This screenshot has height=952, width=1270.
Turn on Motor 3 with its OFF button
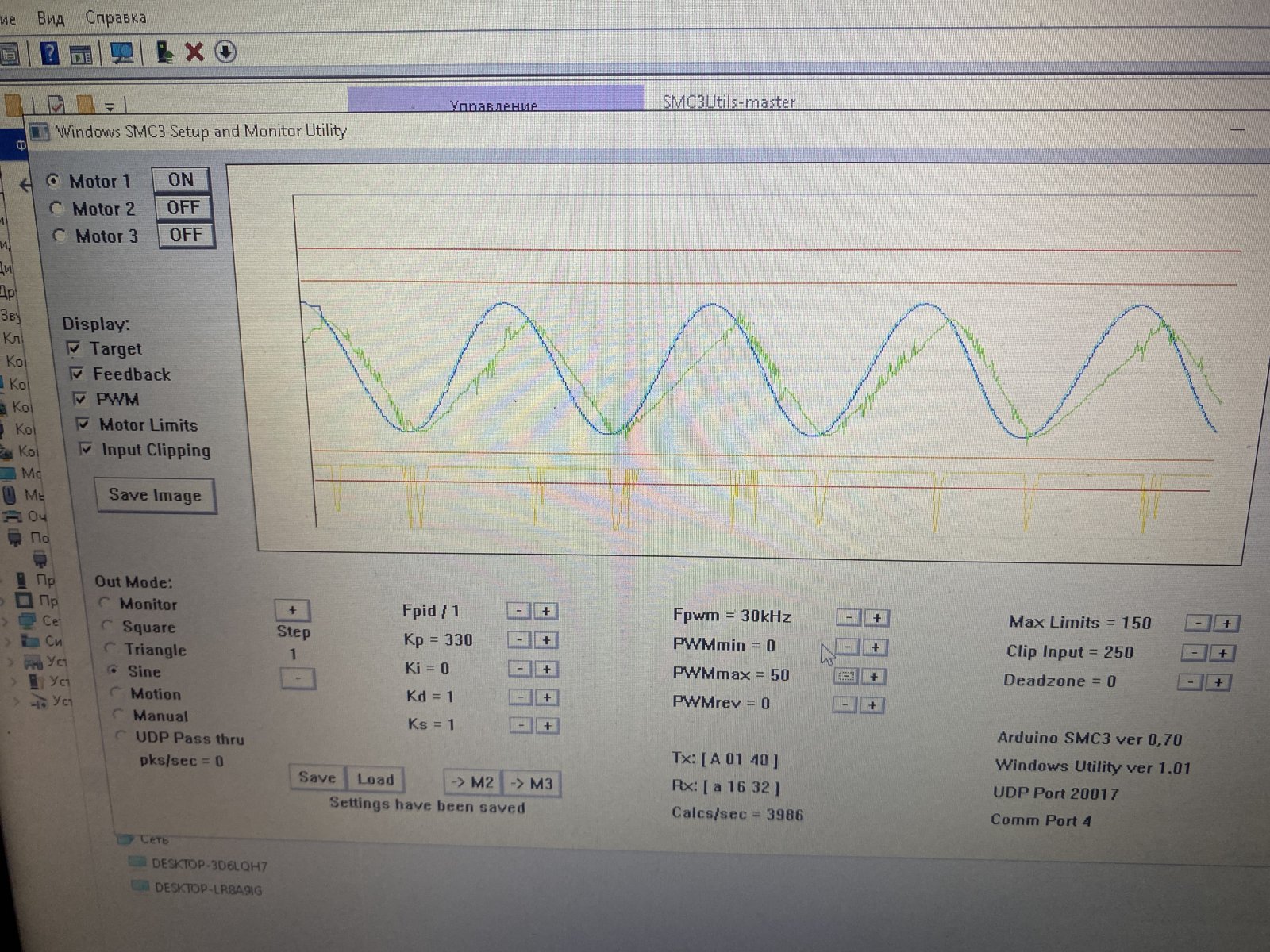tap(186, 235)
